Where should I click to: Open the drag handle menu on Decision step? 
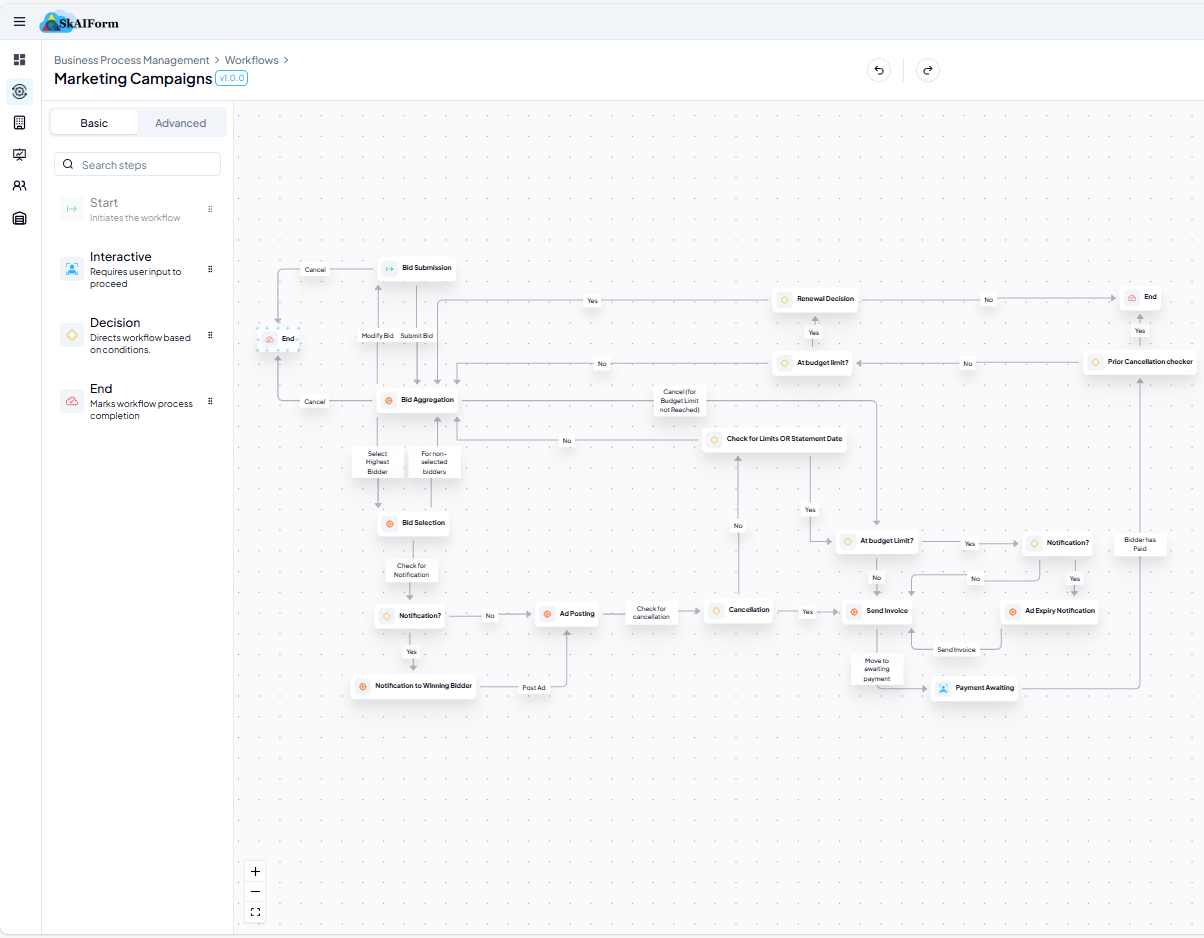pyautogui.click(x=210, y=335)
